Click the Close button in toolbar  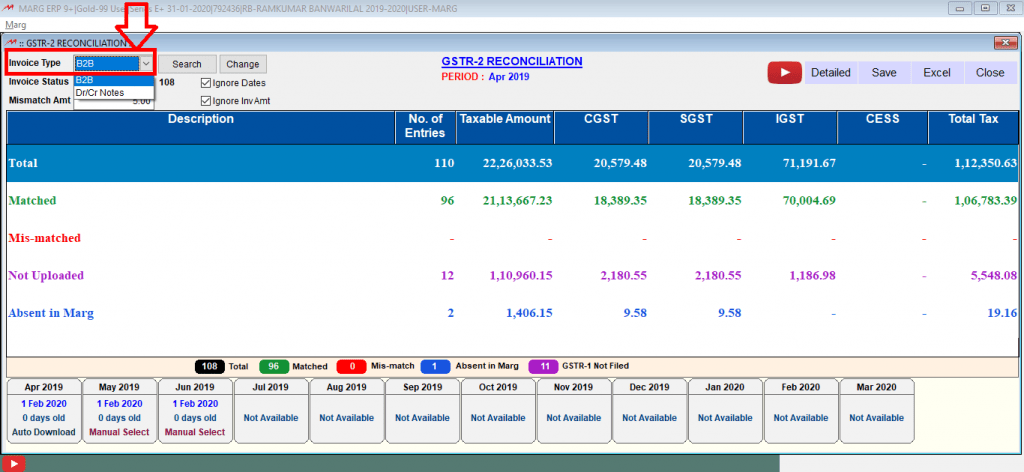click(x=990, y=72)
